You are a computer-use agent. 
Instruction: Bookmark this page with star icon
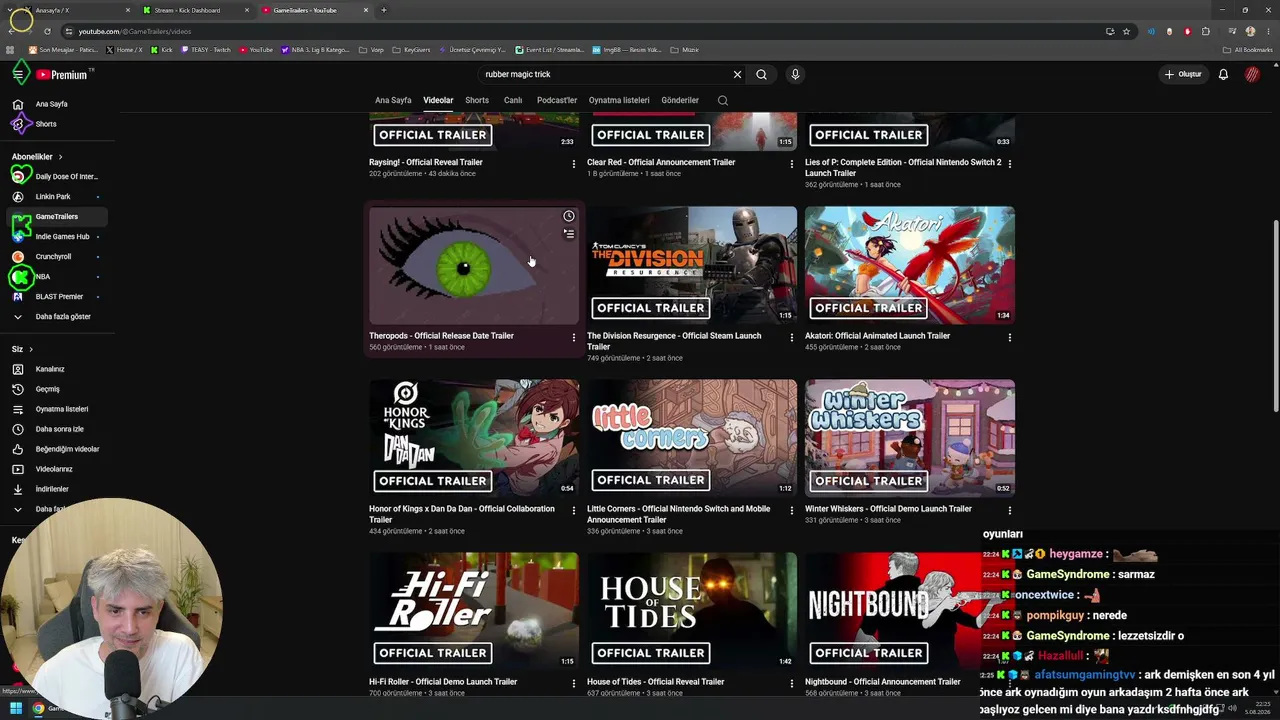[1126, 31]
